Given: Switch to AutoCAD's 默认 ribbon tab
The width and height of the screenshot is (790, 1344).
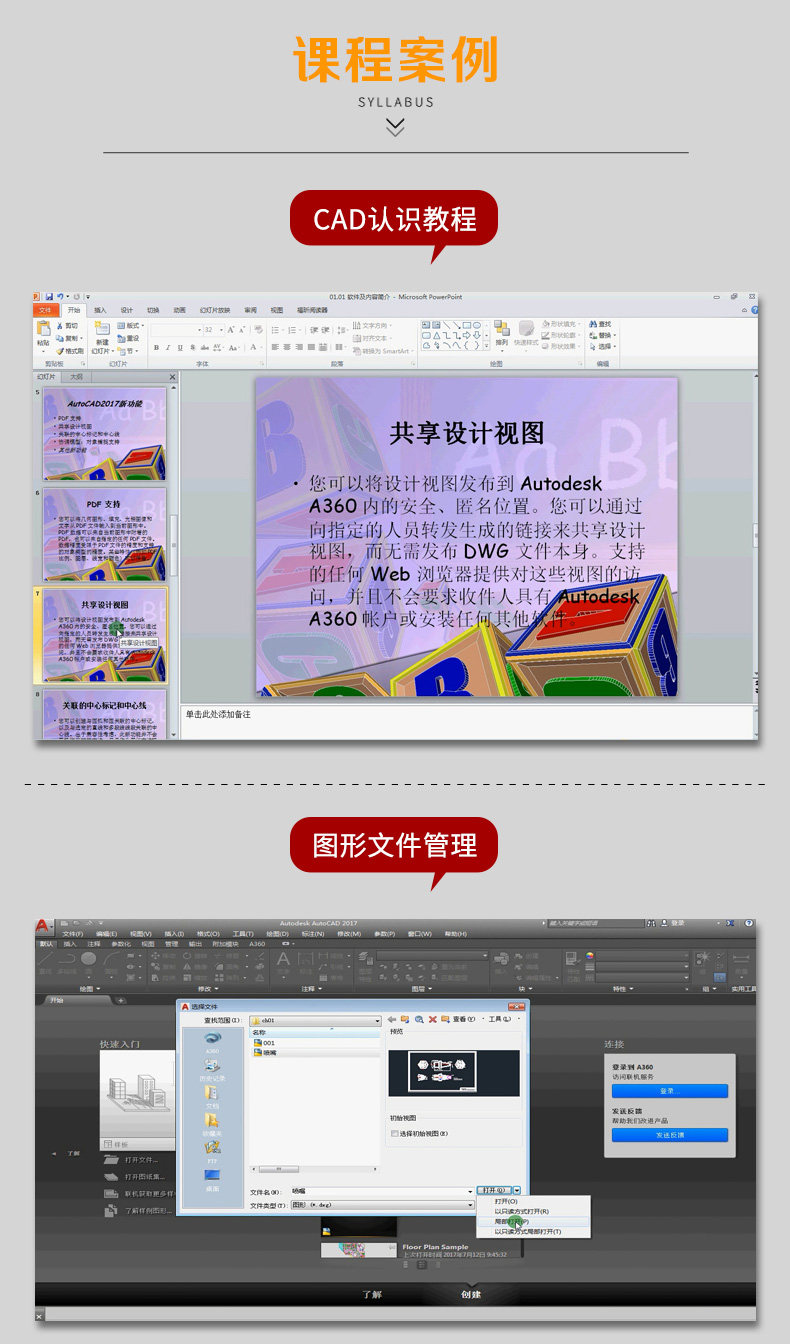Looking at the screenshot, I should point(46,944).
